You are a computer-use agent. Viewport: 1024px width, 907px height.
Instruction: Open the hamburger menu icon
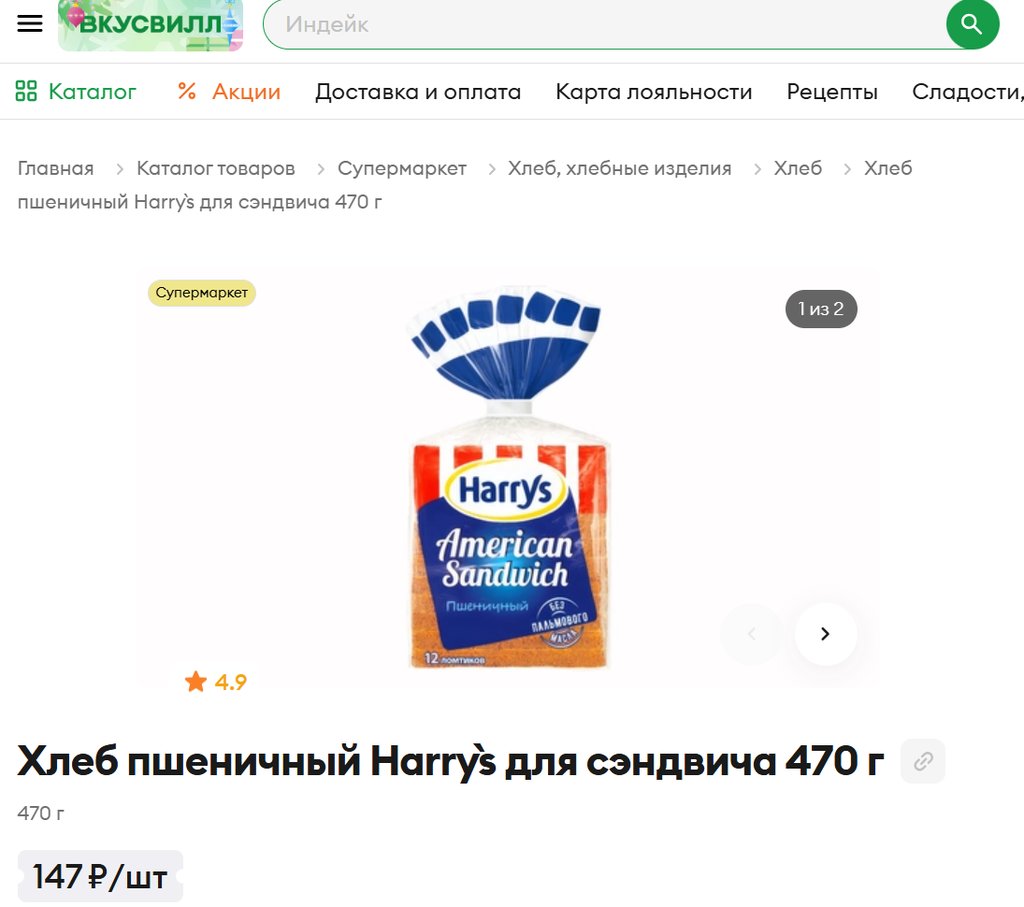coord(29,24)
